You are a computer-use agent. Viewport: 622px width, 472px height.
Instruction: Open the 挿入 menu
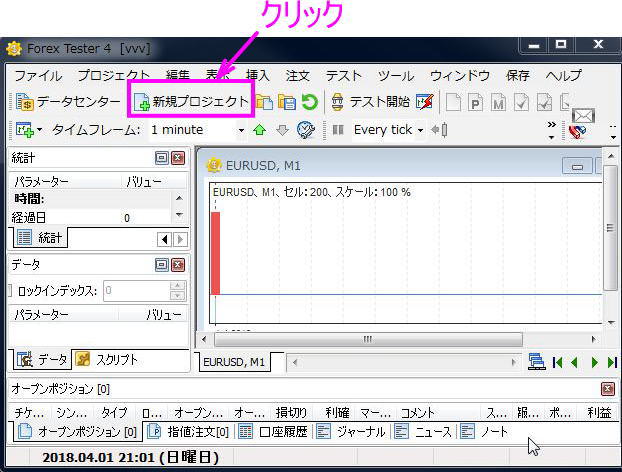tap(257, 75)
